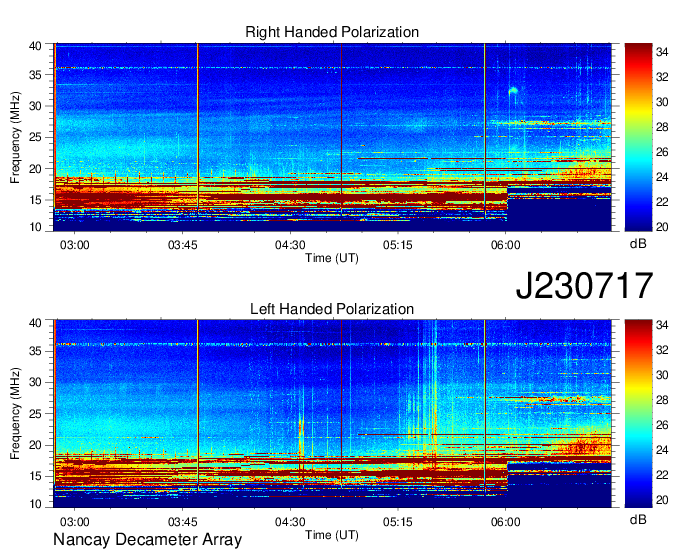
Task: Click the 30 MHz tick of Right Handed plot
Action: [x=35, y=106]
